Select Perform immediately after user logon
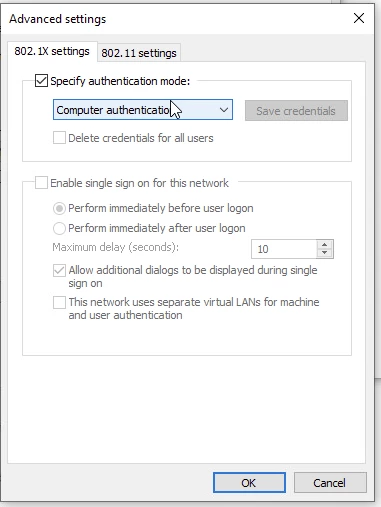The height and width of the screenshot is (507, 381). [x=59, y=228]
